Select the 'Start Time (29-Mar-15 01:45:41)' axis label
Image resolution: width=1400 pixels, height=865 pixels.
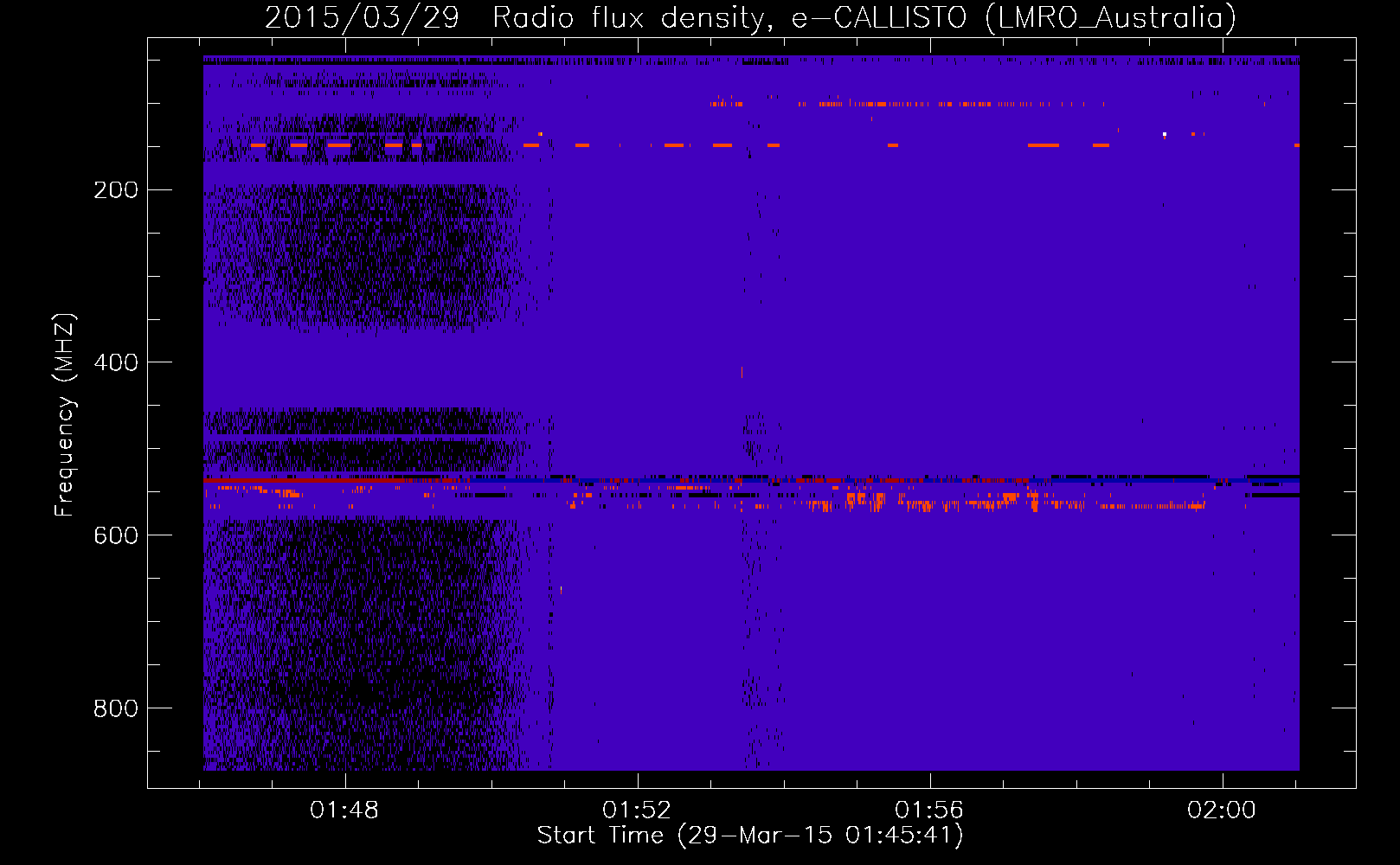coord(750,836)
